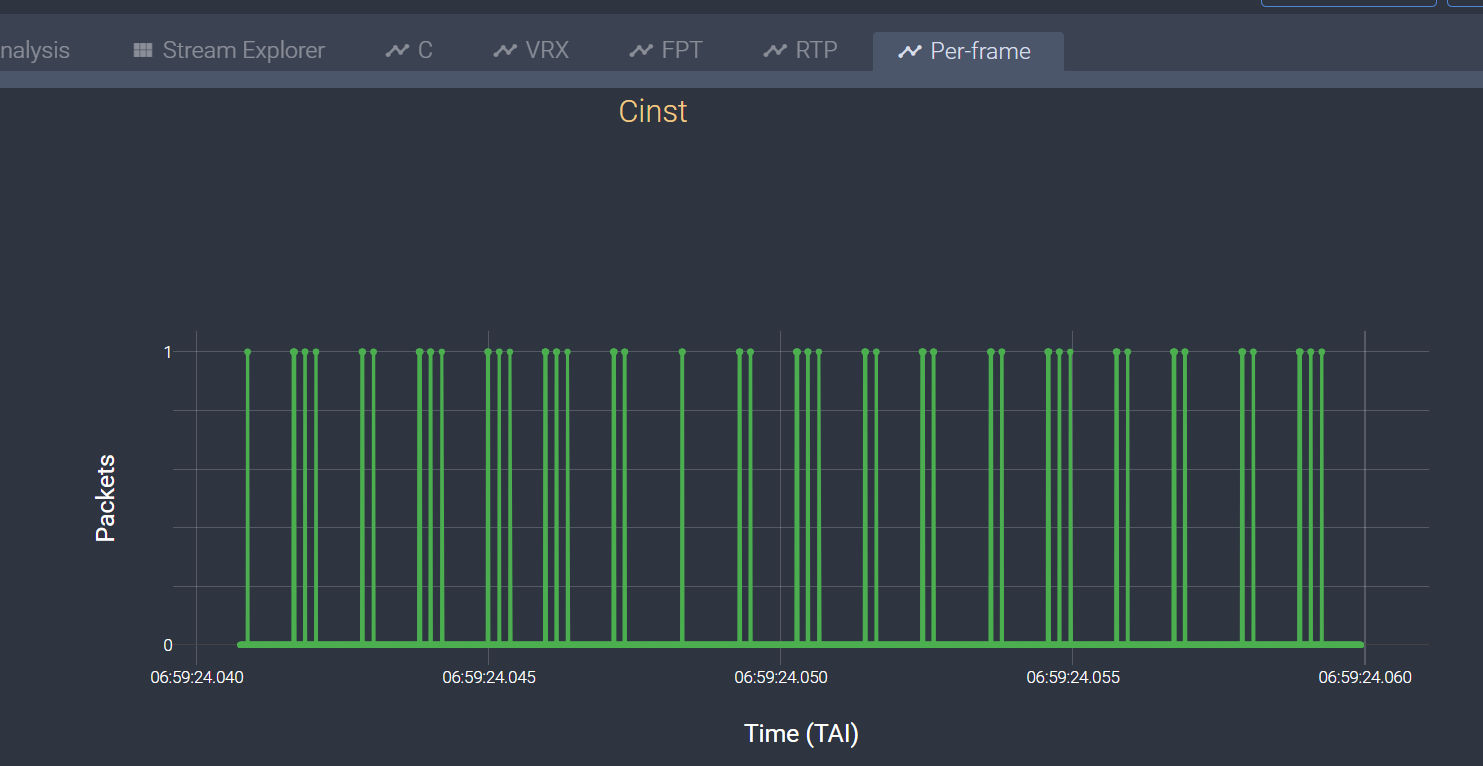Switch to the VRX tab
Image resolution: width=1483 pixels, height=766 pixels.
pos(531,50)
